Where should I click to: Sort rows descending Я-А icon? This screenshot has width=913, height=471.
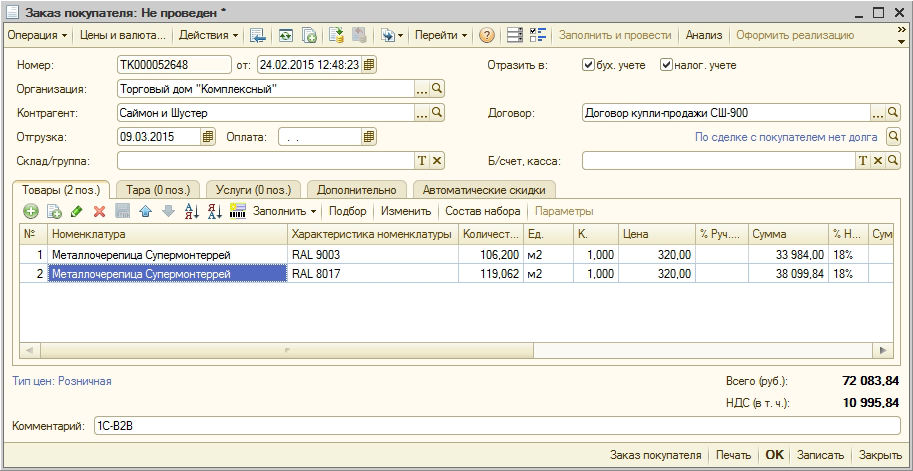click(x=215, y=211)
